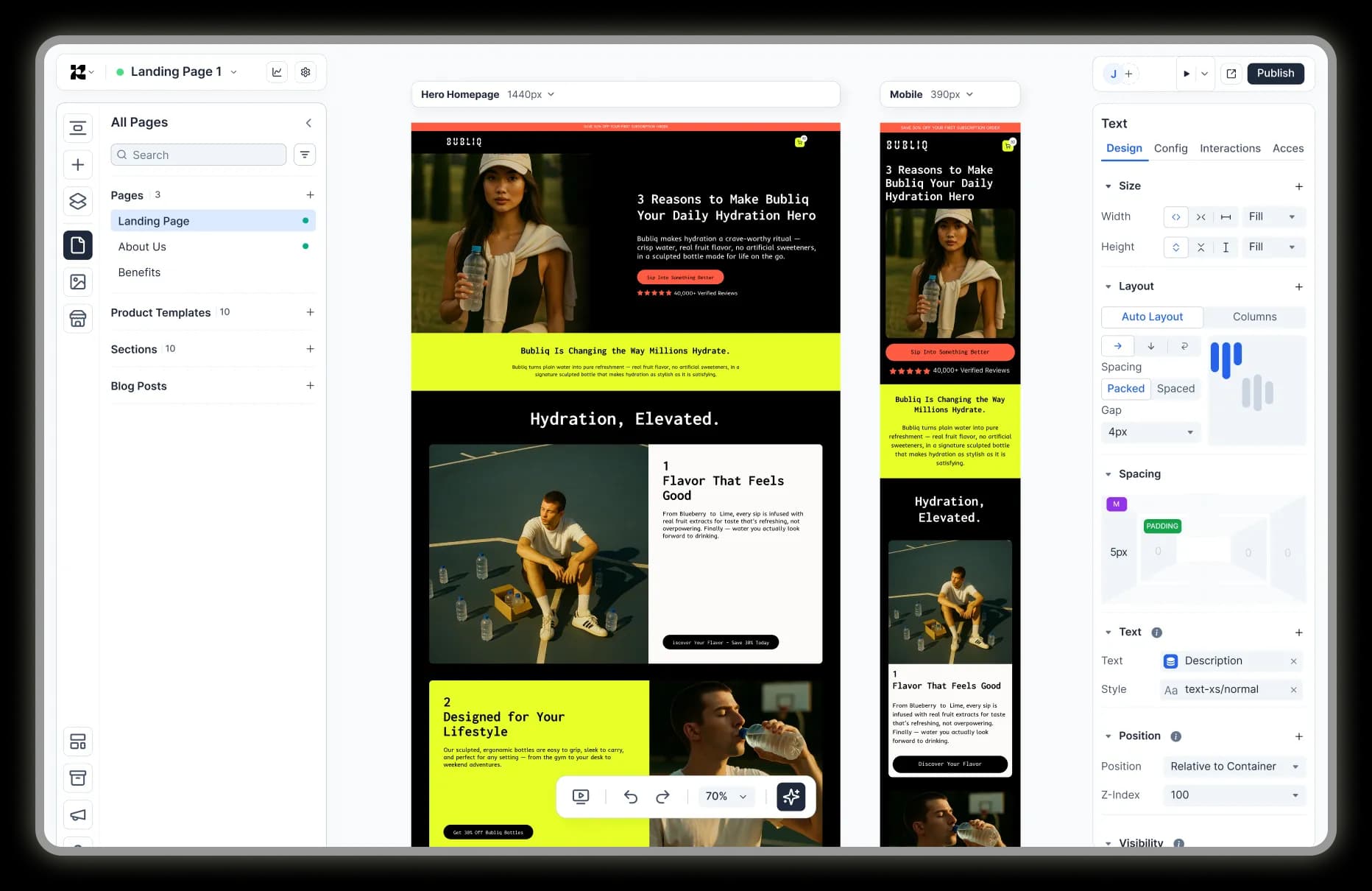Open the megaphone announcements icon
Viewport: 1372px width, 891px height.
[x=78, y=815]
